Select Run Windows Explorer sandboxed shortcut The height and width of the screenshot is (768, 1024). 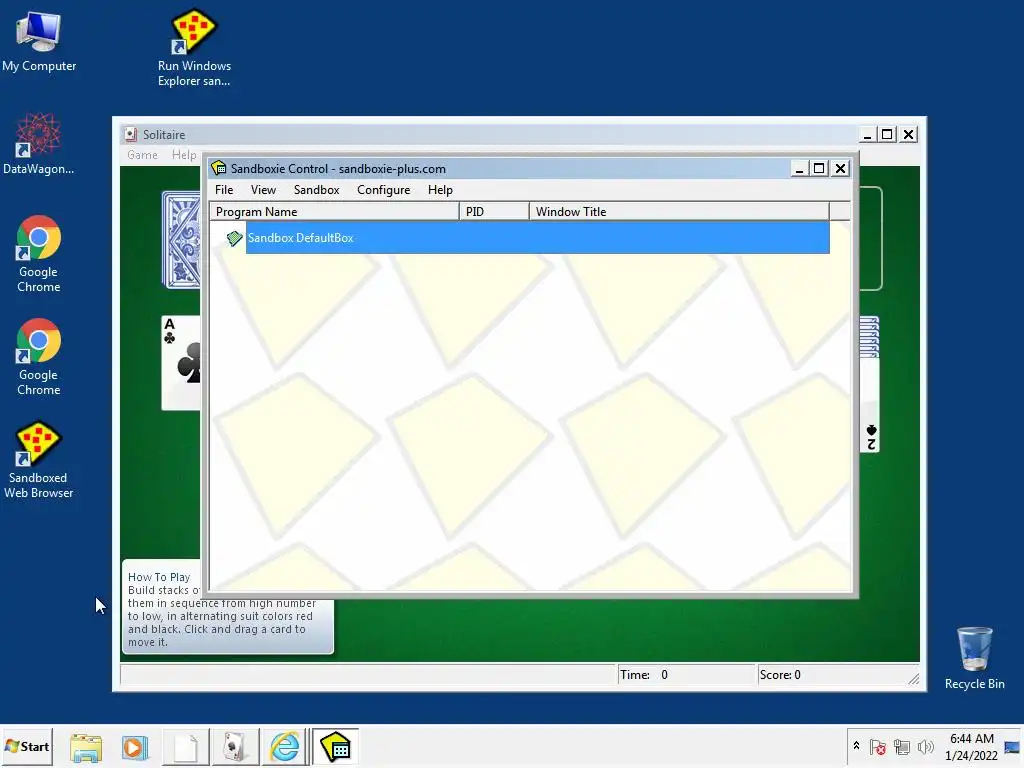(194, 48)
